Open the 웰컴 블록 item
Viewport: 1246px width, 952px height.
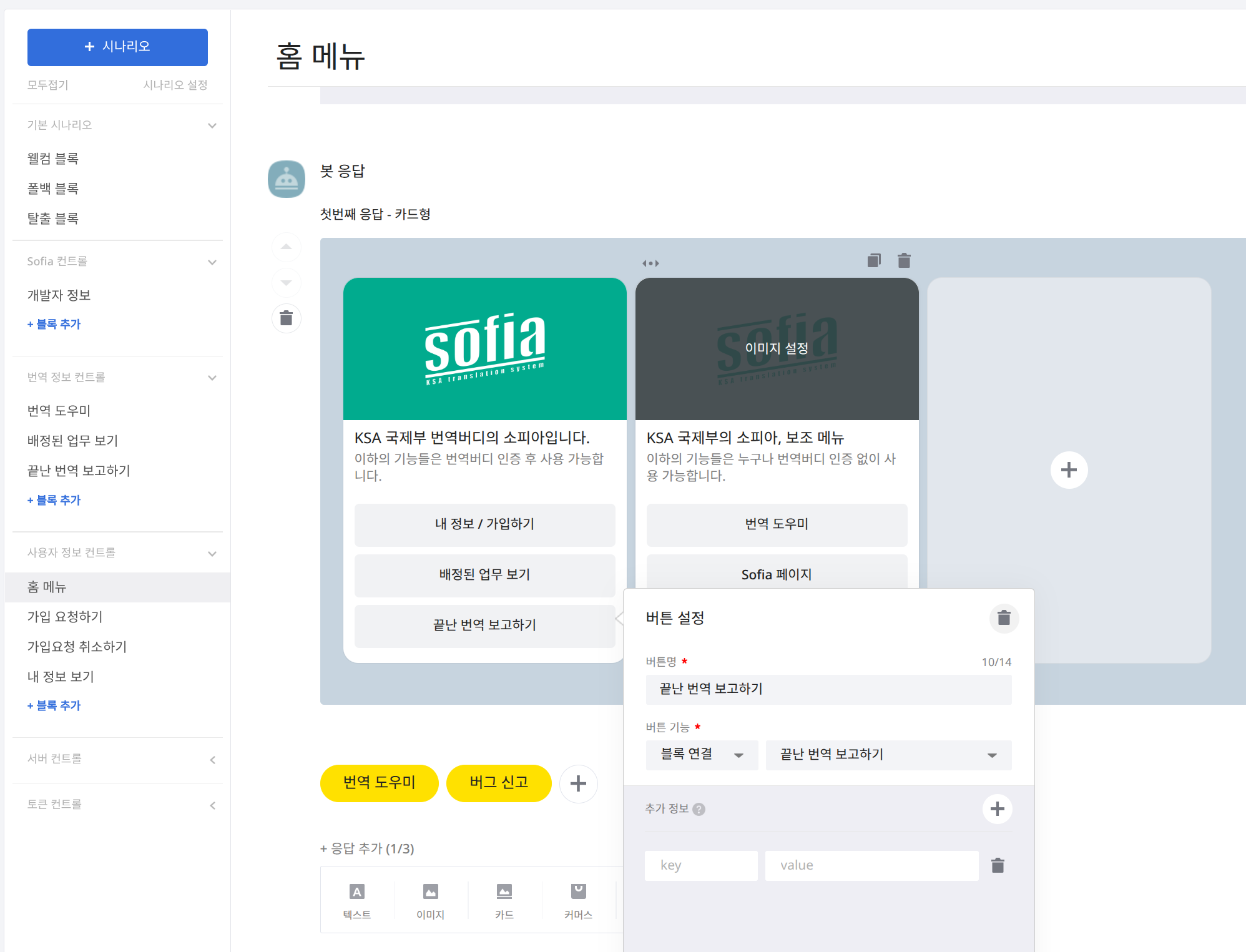tap(52, 158)
